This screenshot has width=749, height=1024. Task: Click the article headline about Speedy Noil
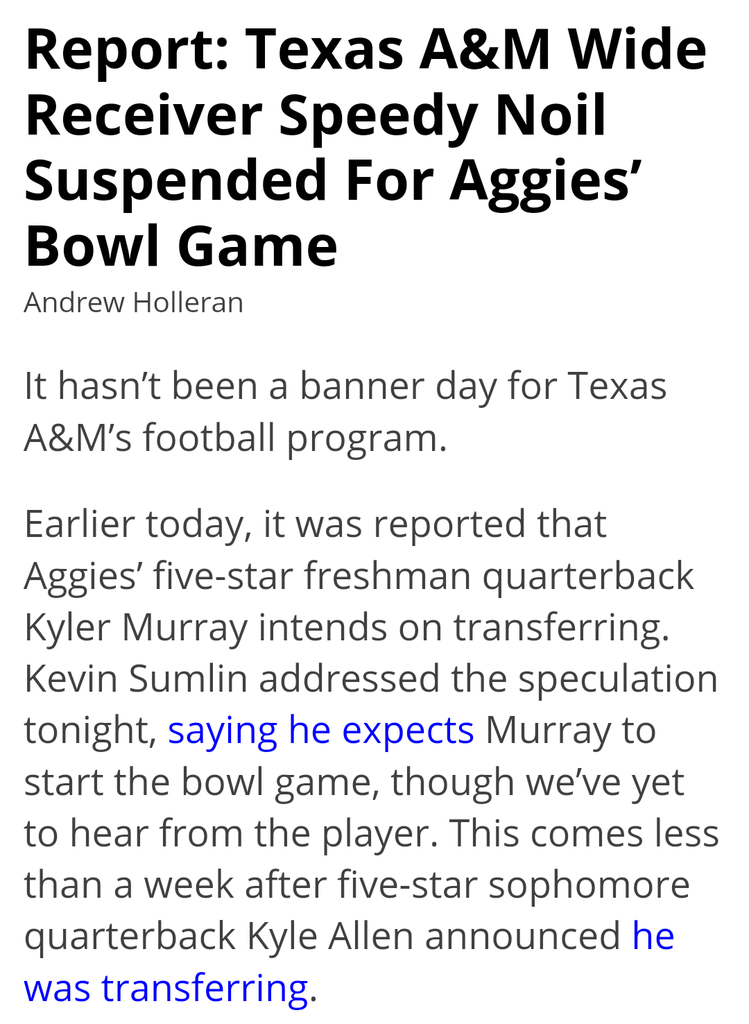(x=365, y=148)
